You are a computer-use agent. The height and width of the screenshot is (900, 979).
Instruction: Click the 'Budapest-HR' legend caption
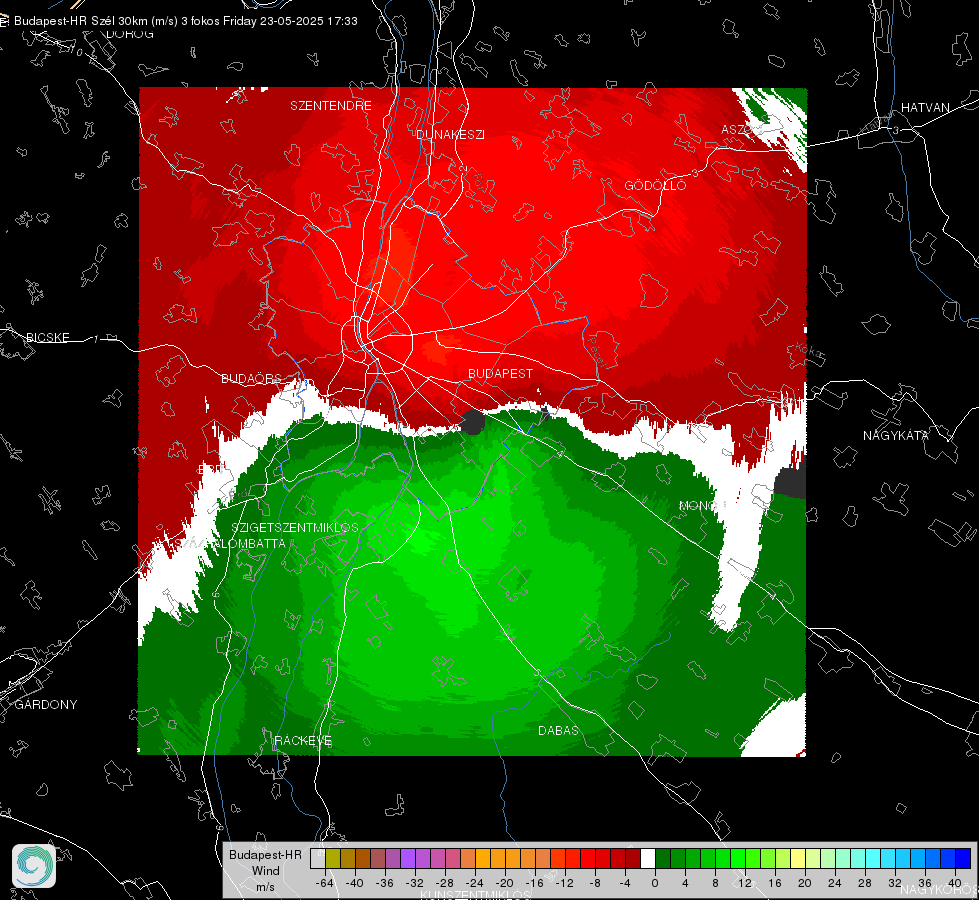(265, 855)
